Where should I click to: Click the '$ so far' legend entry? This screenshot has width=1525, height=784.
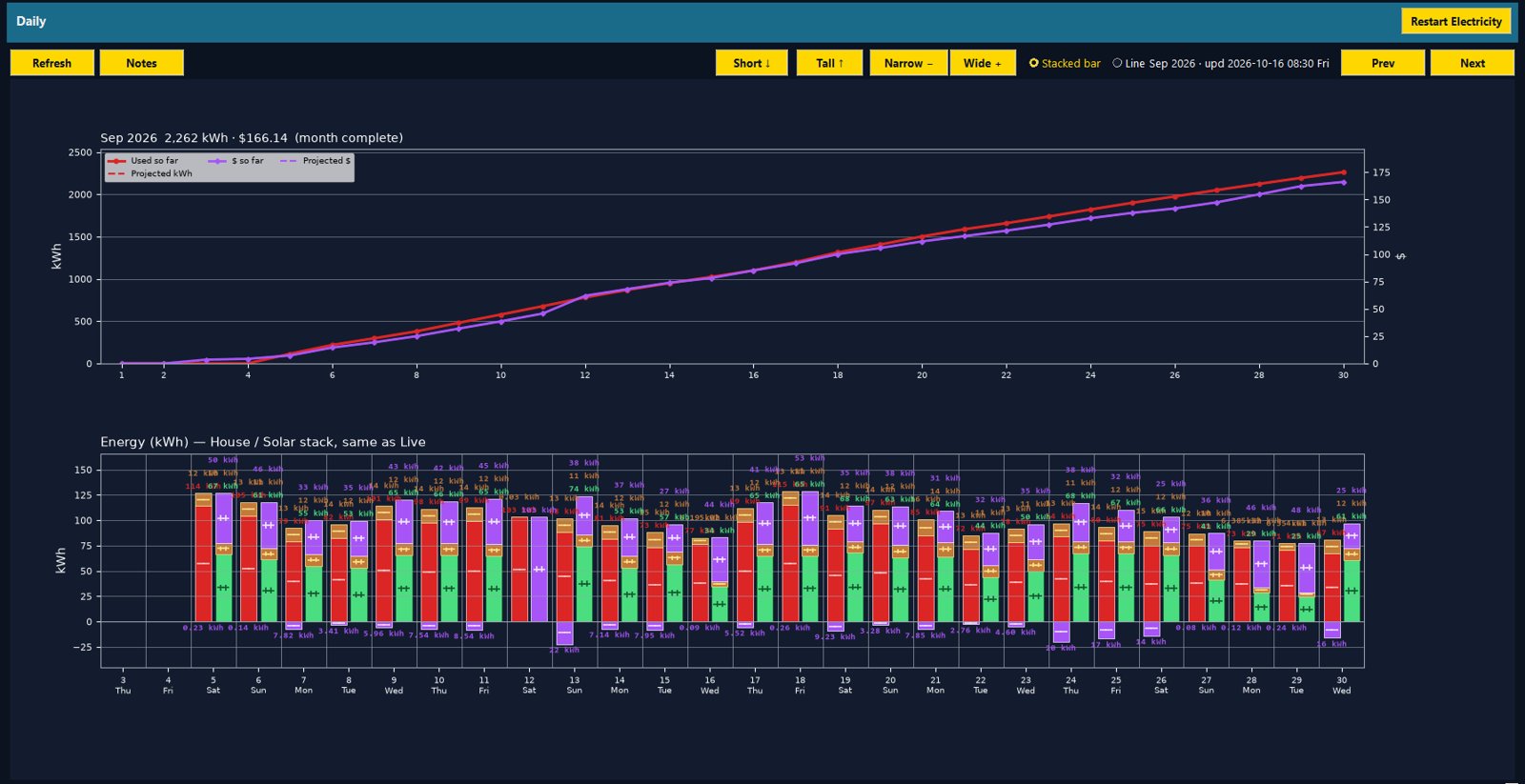point(236,161)
